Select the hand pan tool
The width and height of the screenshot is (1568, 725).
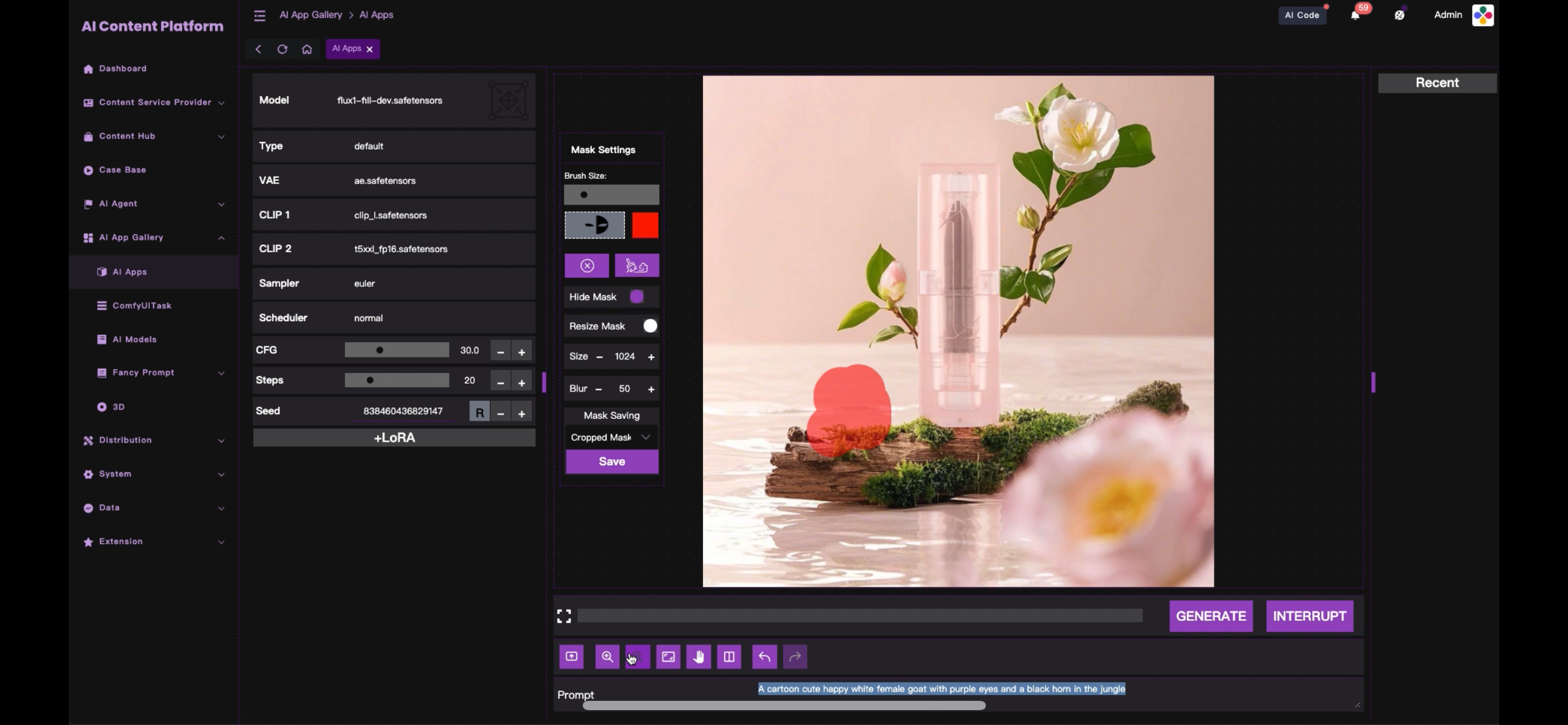click(699, 656)
